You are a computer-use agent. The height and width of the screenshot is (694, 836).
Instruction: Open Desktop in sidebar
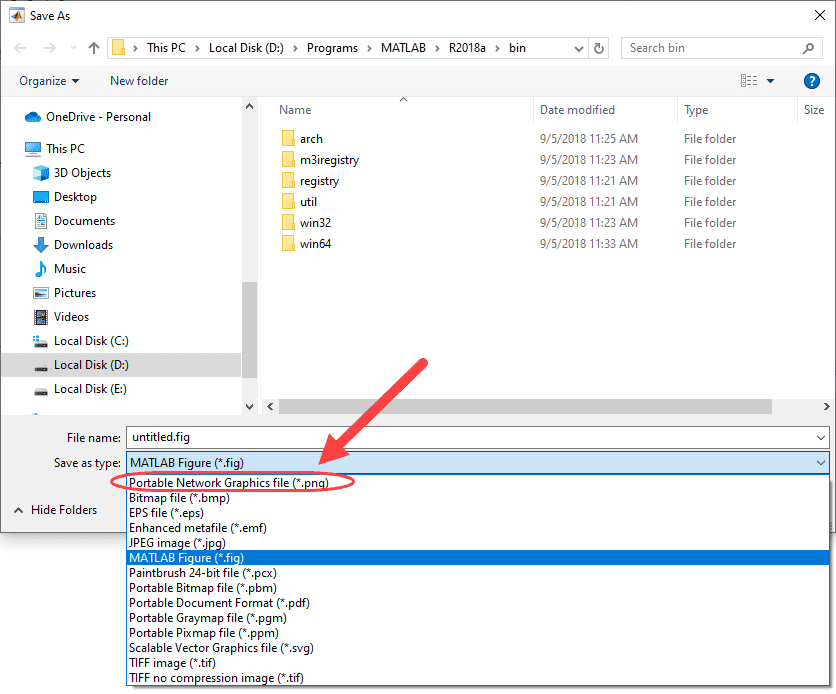click(x=65, y=197)
